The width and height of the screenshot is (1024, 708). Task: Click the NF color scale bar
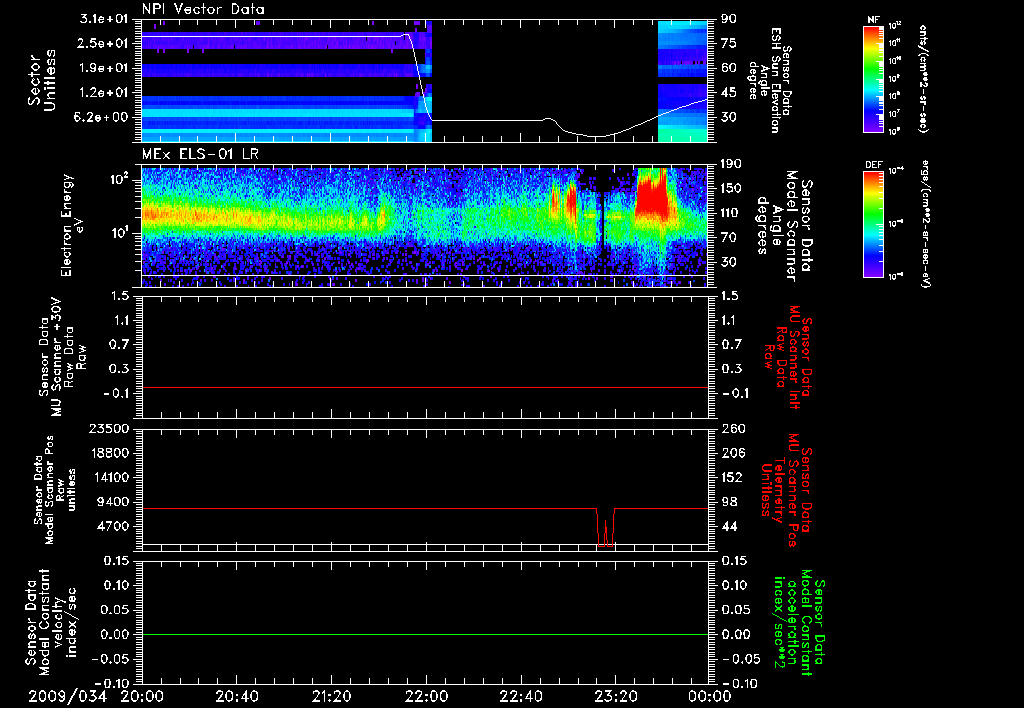(874, 78)
